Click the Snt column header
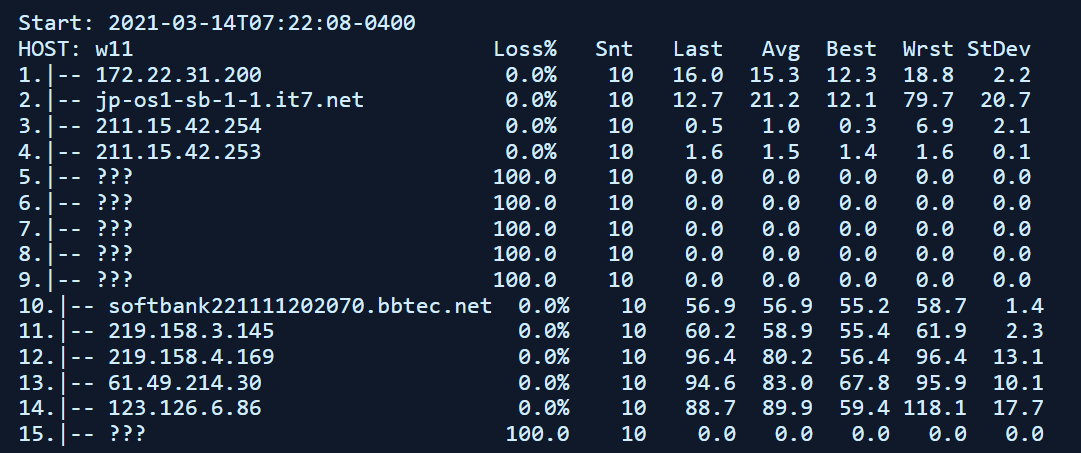1081x453 pixels. click(614, 48)
